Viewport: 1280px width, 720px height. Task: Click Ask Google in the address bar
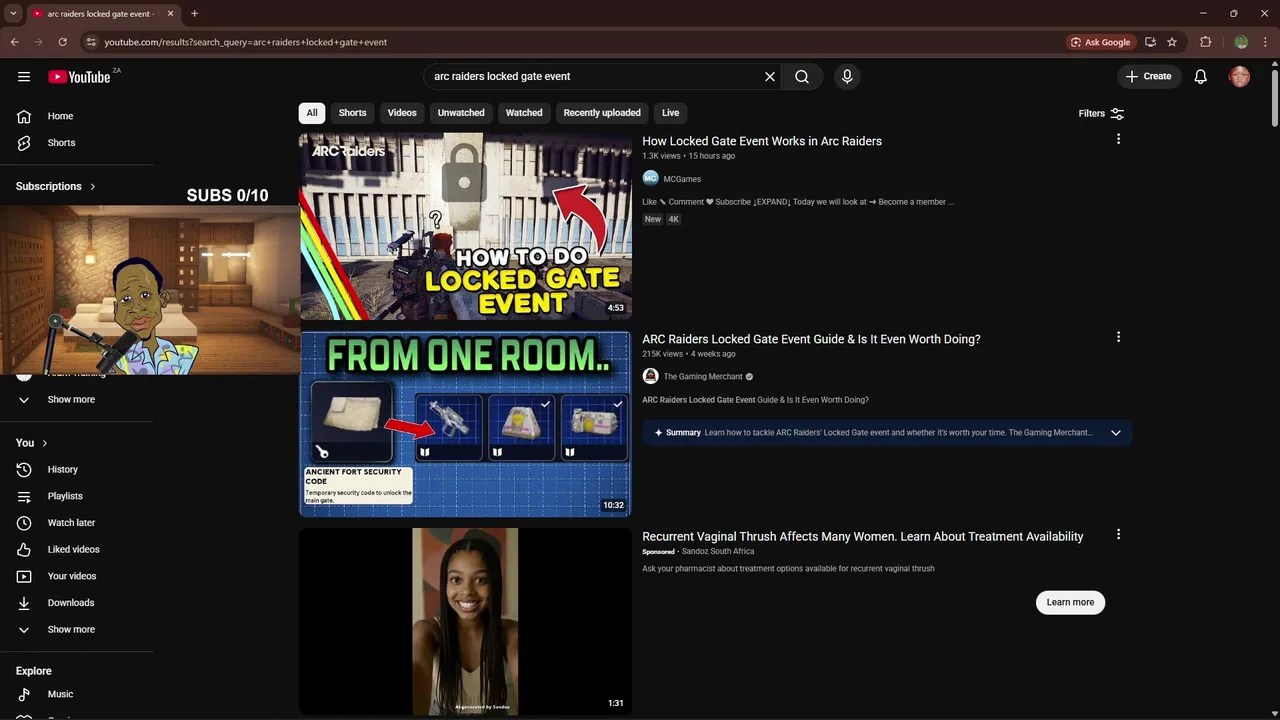(1100, 42)
